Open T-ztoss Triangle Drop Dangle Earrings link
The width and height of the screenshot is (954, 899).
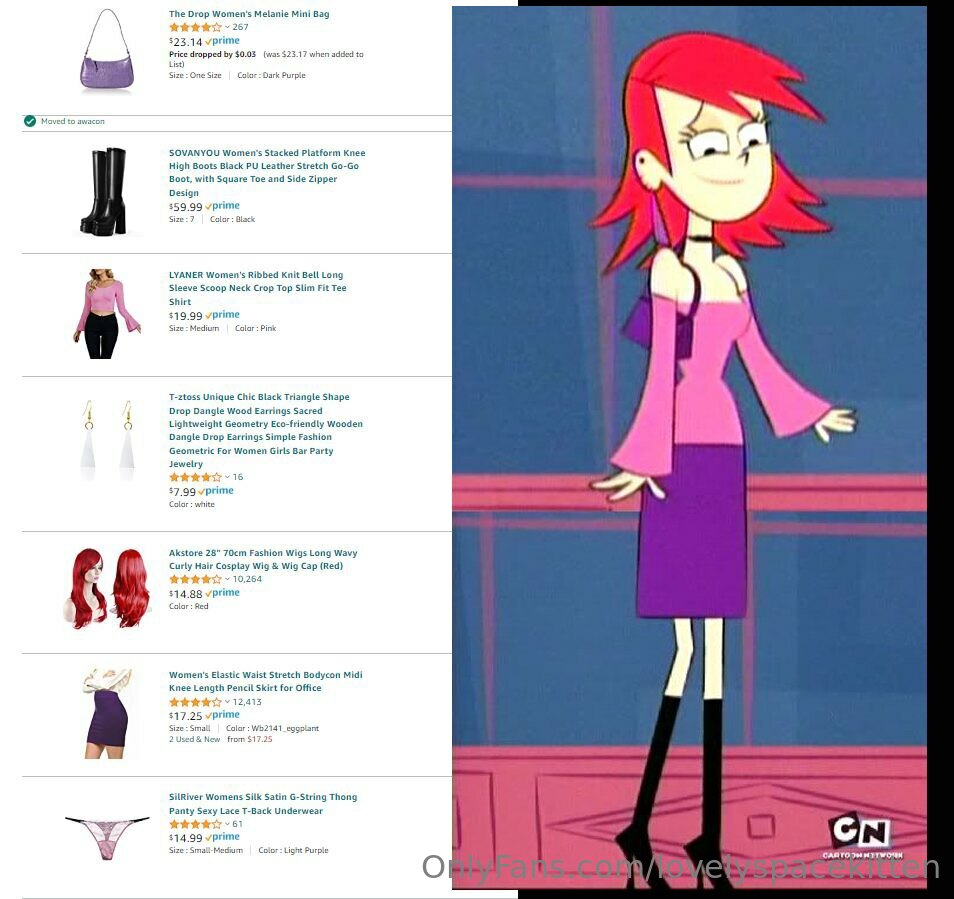click(266, 430)
